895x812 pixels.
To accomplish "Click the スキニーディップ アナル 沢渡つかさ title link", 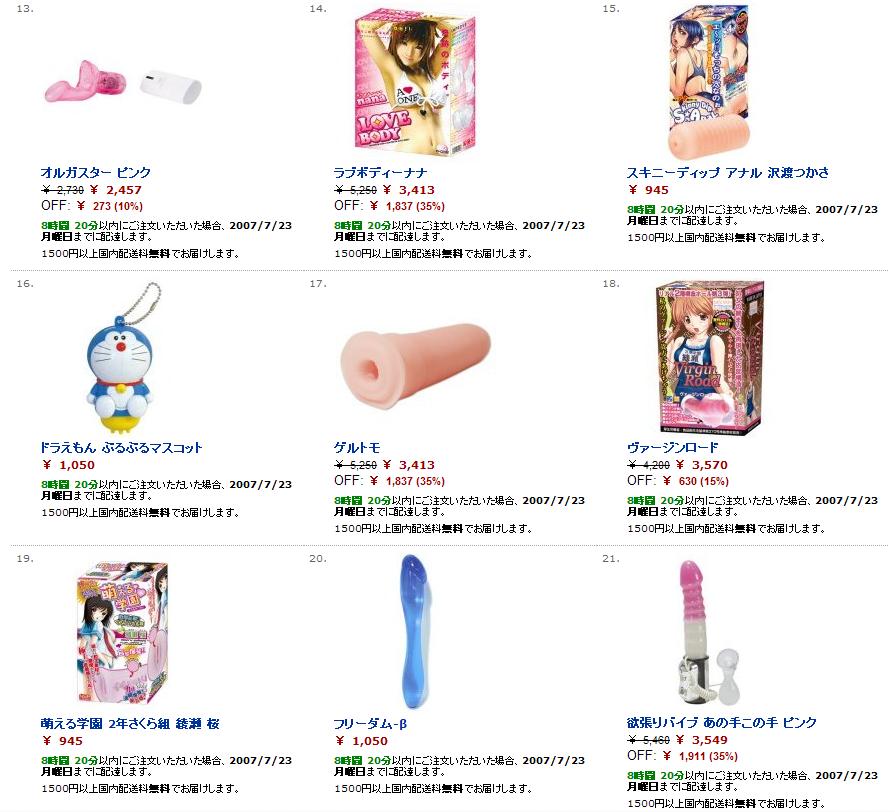I will coord(728,172).
